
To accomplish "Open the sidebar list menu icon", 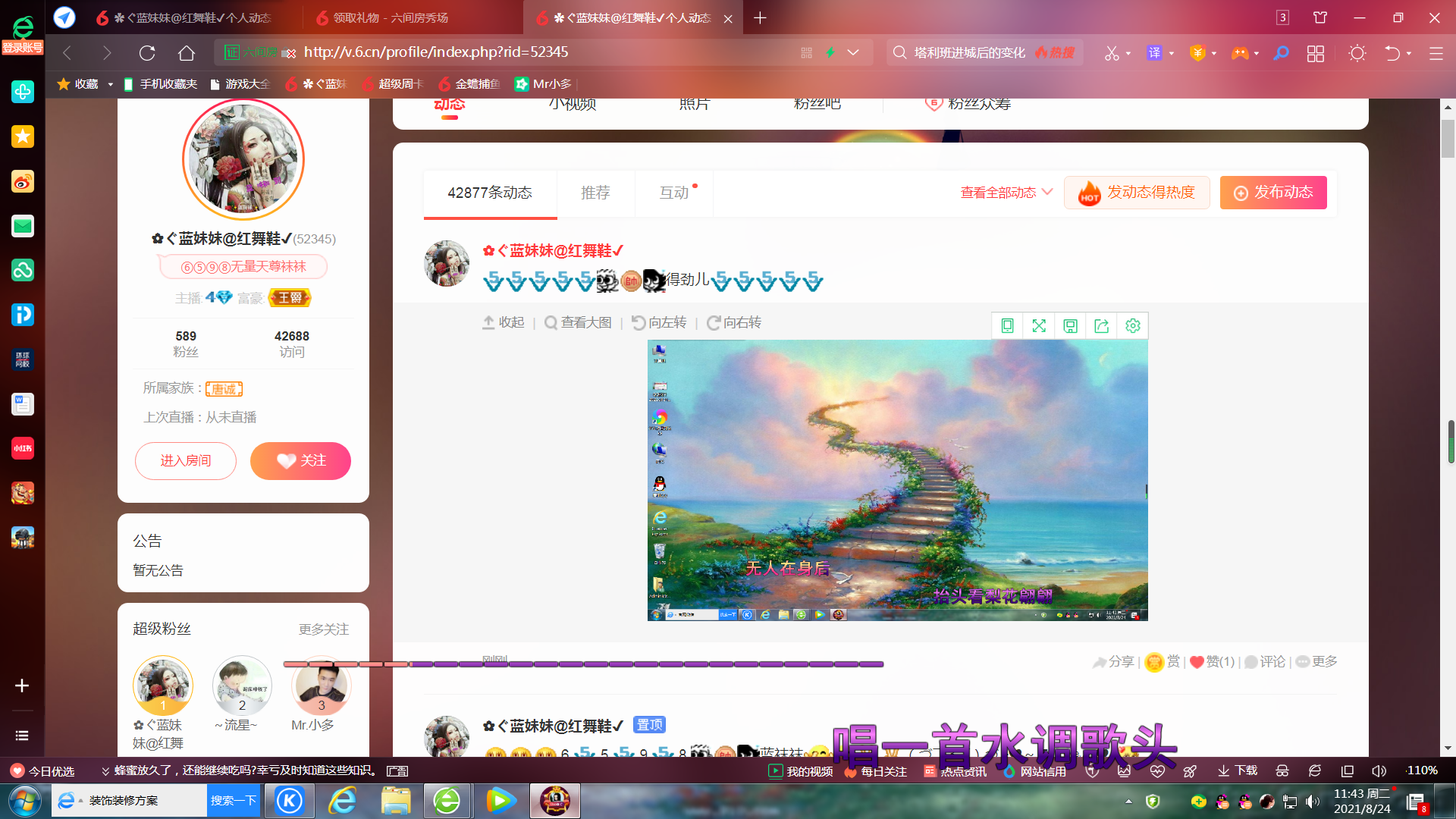I will [22, 736].
